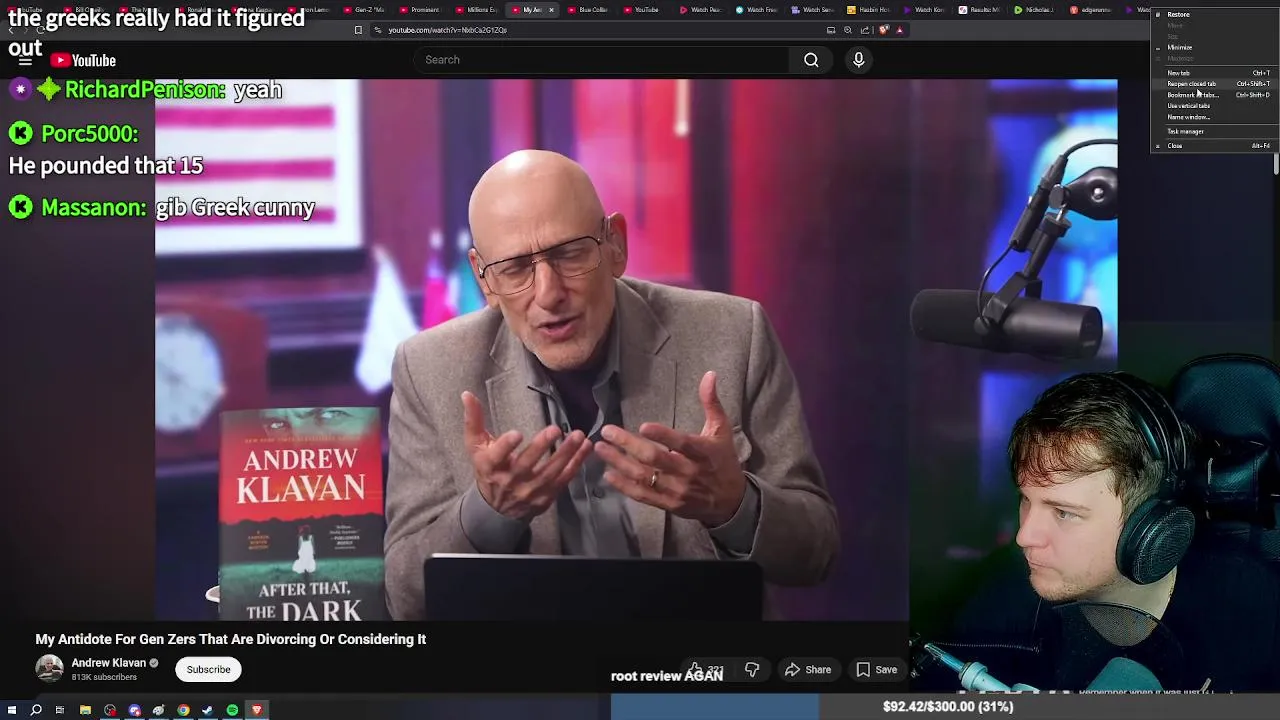Select 'Close' in the window menu

pos(1213,146)
